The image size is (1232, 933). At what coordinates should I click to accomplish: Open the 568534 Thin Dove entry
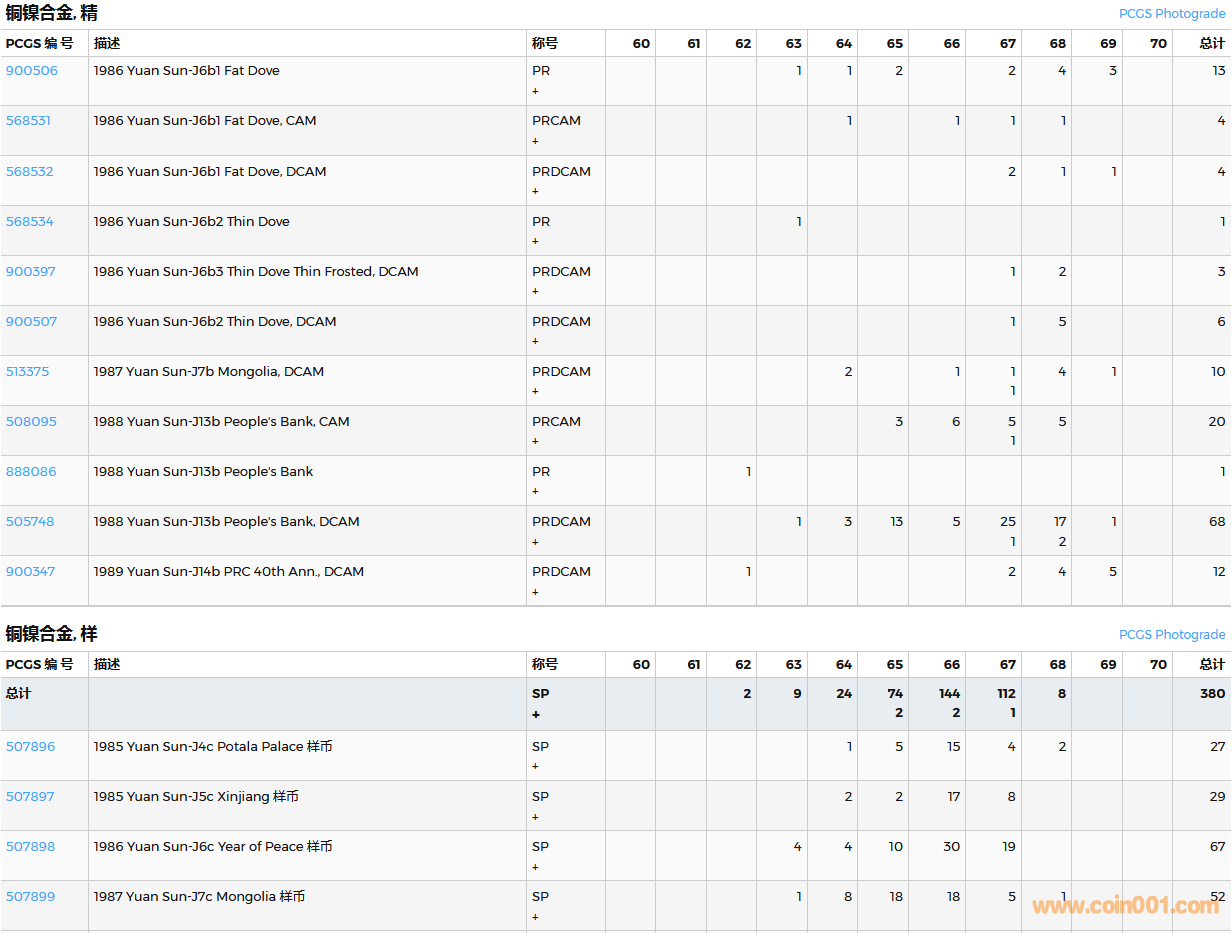click(30, 221)
